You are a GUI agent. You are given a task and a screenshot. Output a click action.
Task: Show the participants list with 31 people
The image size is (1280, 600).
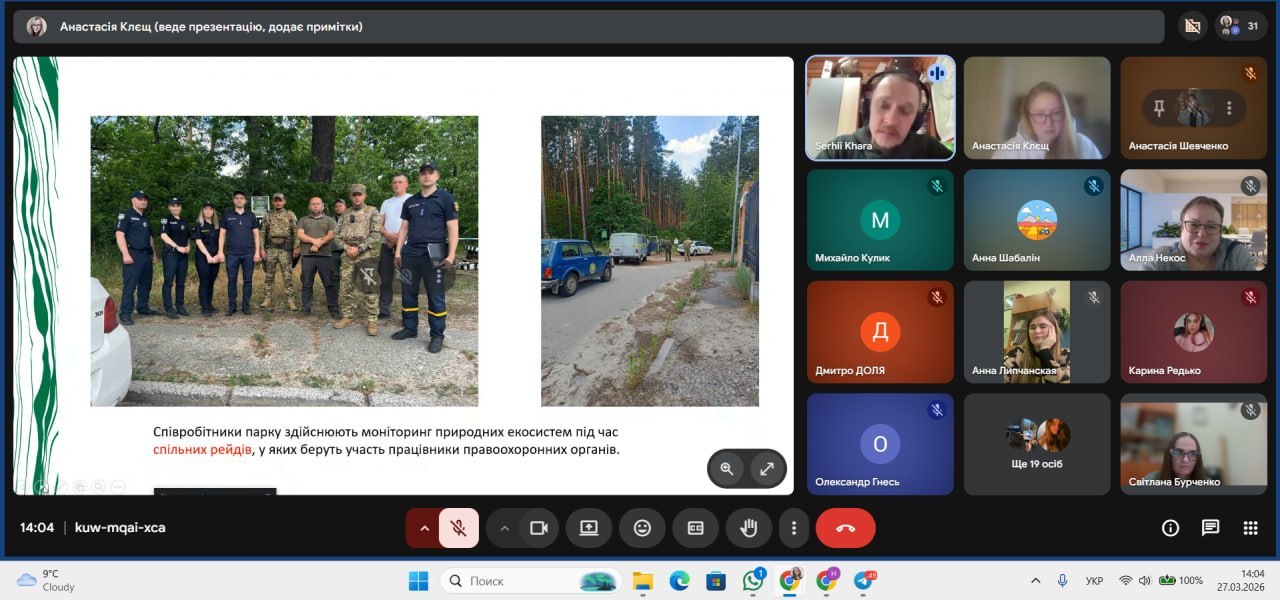tap(1240, 26)
